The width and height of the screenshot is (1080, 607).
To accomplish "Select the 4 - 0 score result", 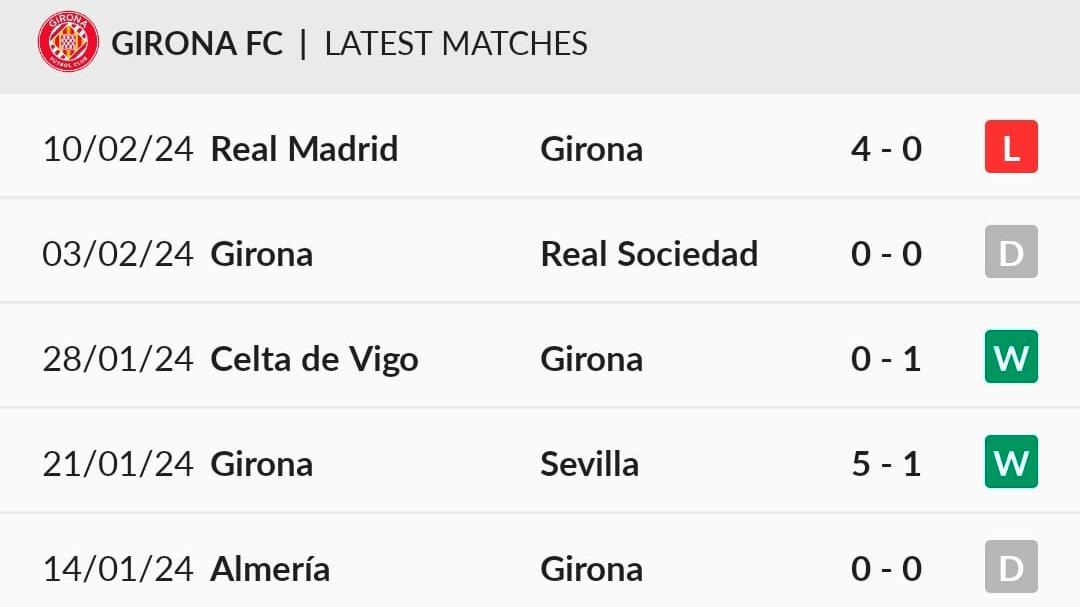I will click(886, 149).
